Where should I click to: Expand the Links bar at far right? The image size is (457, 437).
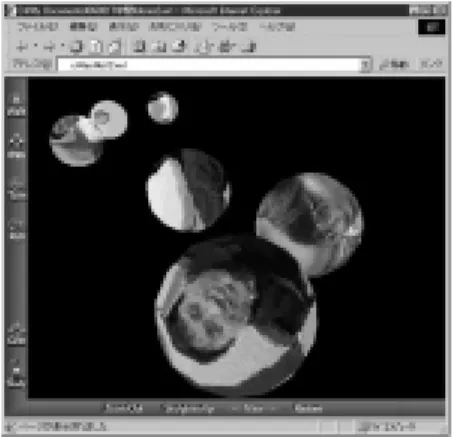(x=431, y=64)
